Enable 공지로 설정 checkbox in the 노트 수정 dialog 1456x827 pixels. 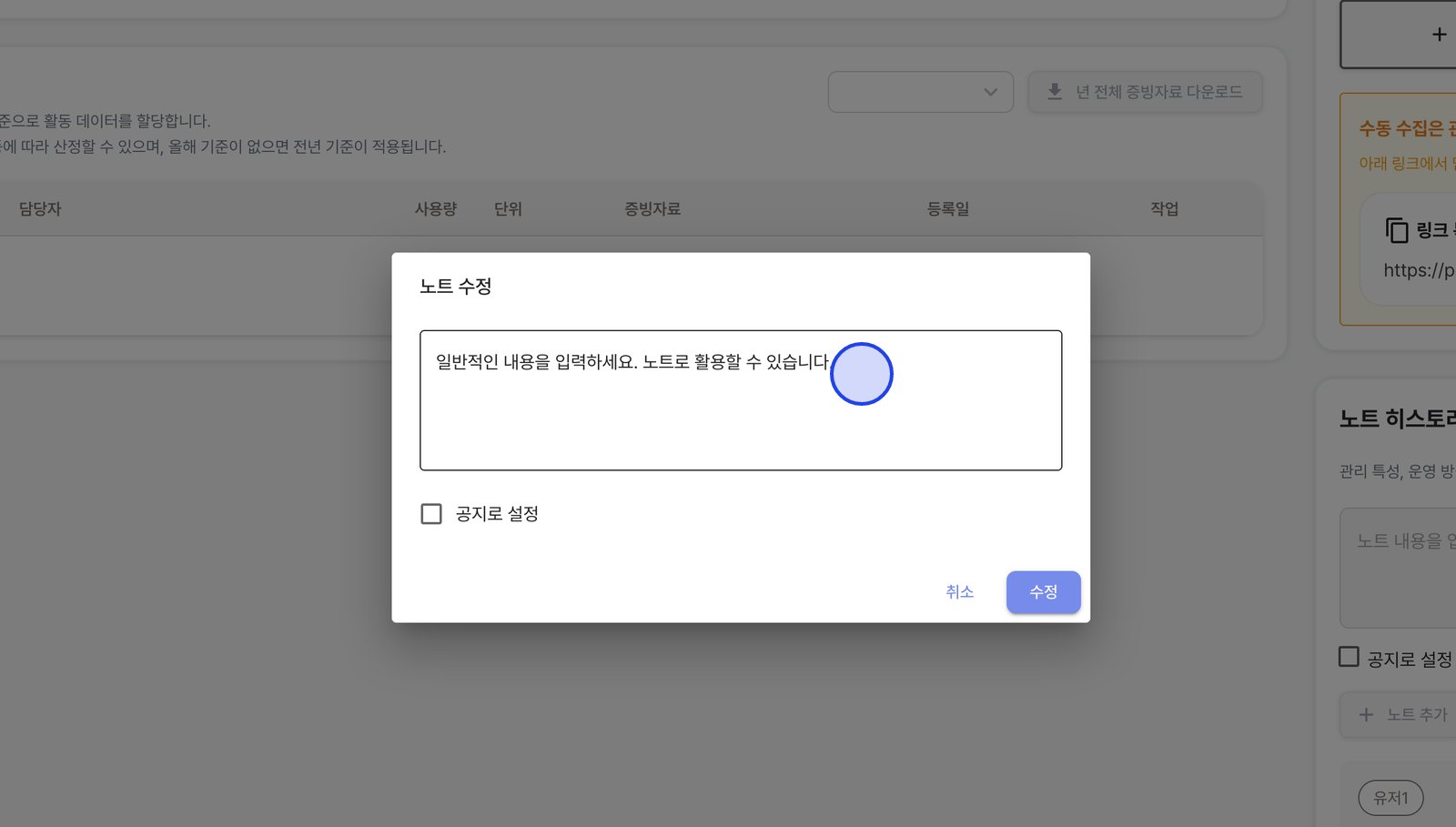point(431,514)
